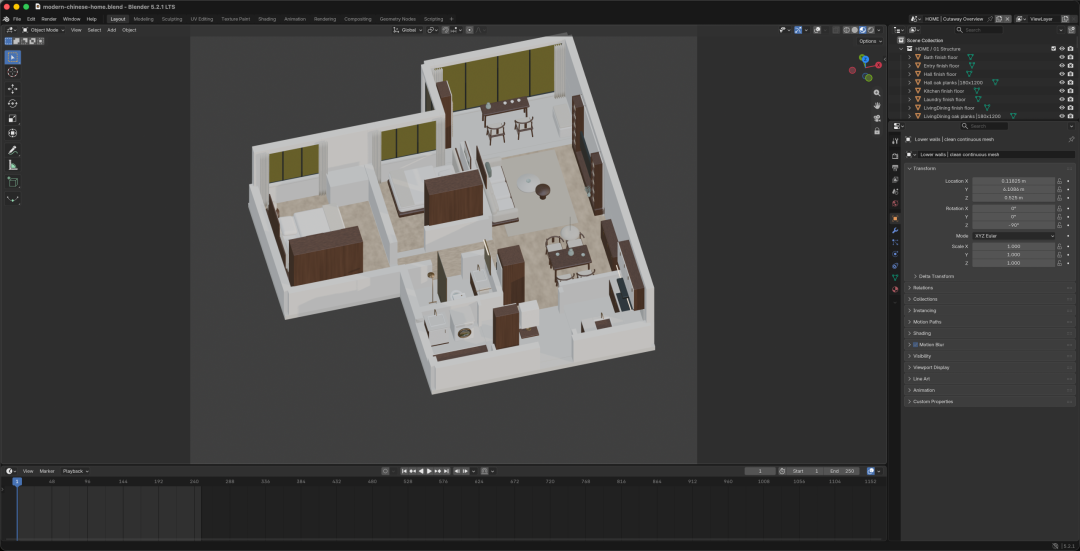Click the viewport pan hand icon
1080x551 pixels.
tap(877, 105)
